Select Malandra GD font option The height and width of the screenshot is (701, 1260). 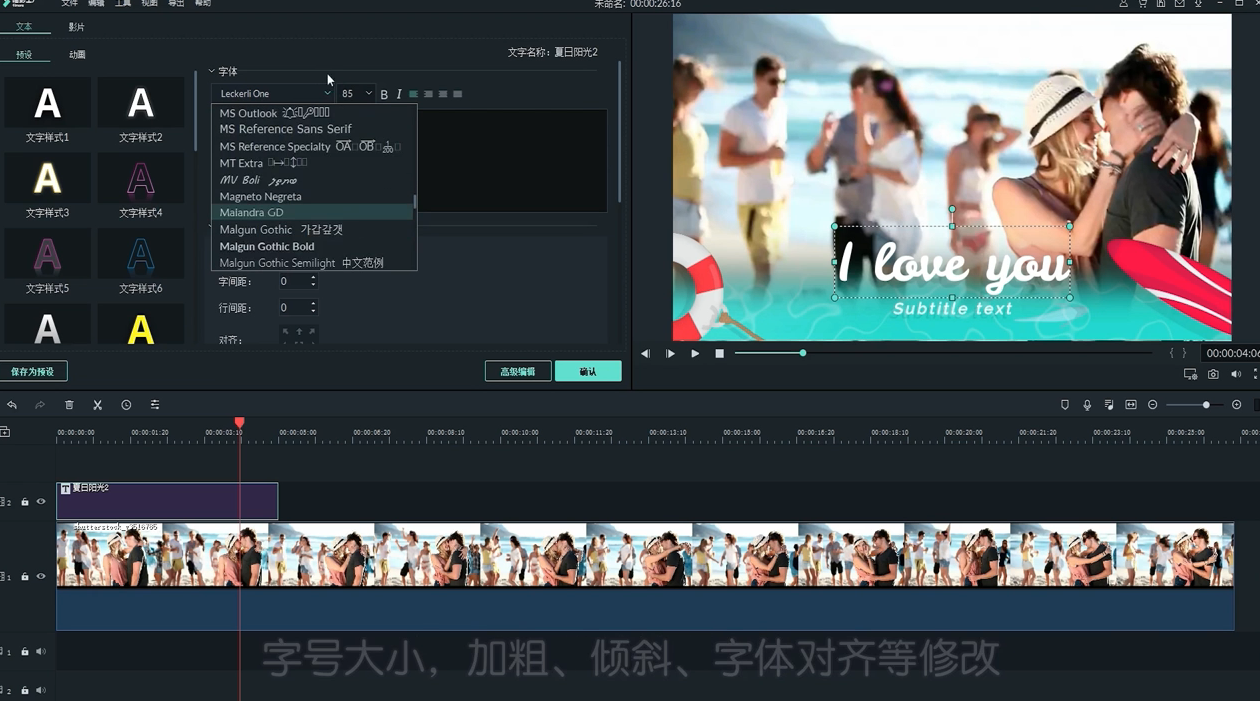pyautogui.click(x=312, y=213)
